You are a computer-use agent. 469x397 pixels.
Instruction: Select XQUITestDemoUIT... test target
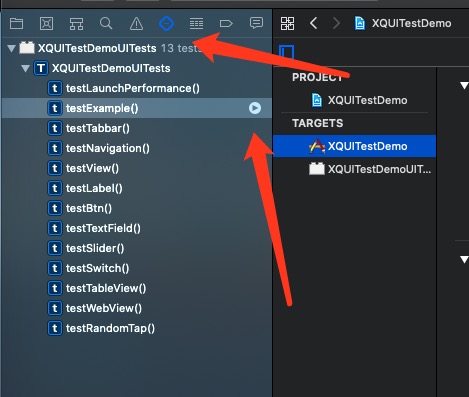click(x=379, y=169)
